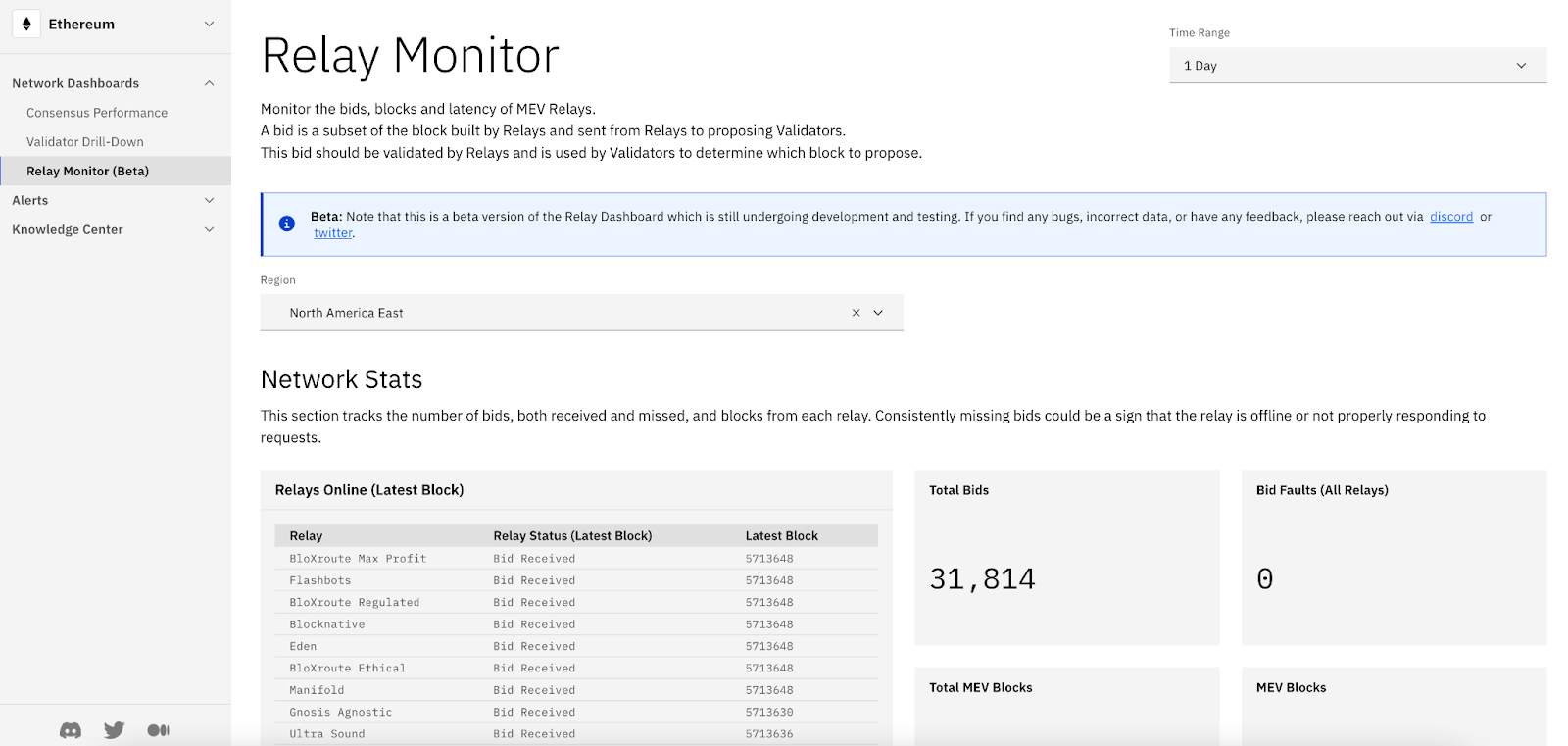Go to Validator Drill-Down dashboard
The height and width of the screenshot is (746, 1568).
tap(85, 142)
